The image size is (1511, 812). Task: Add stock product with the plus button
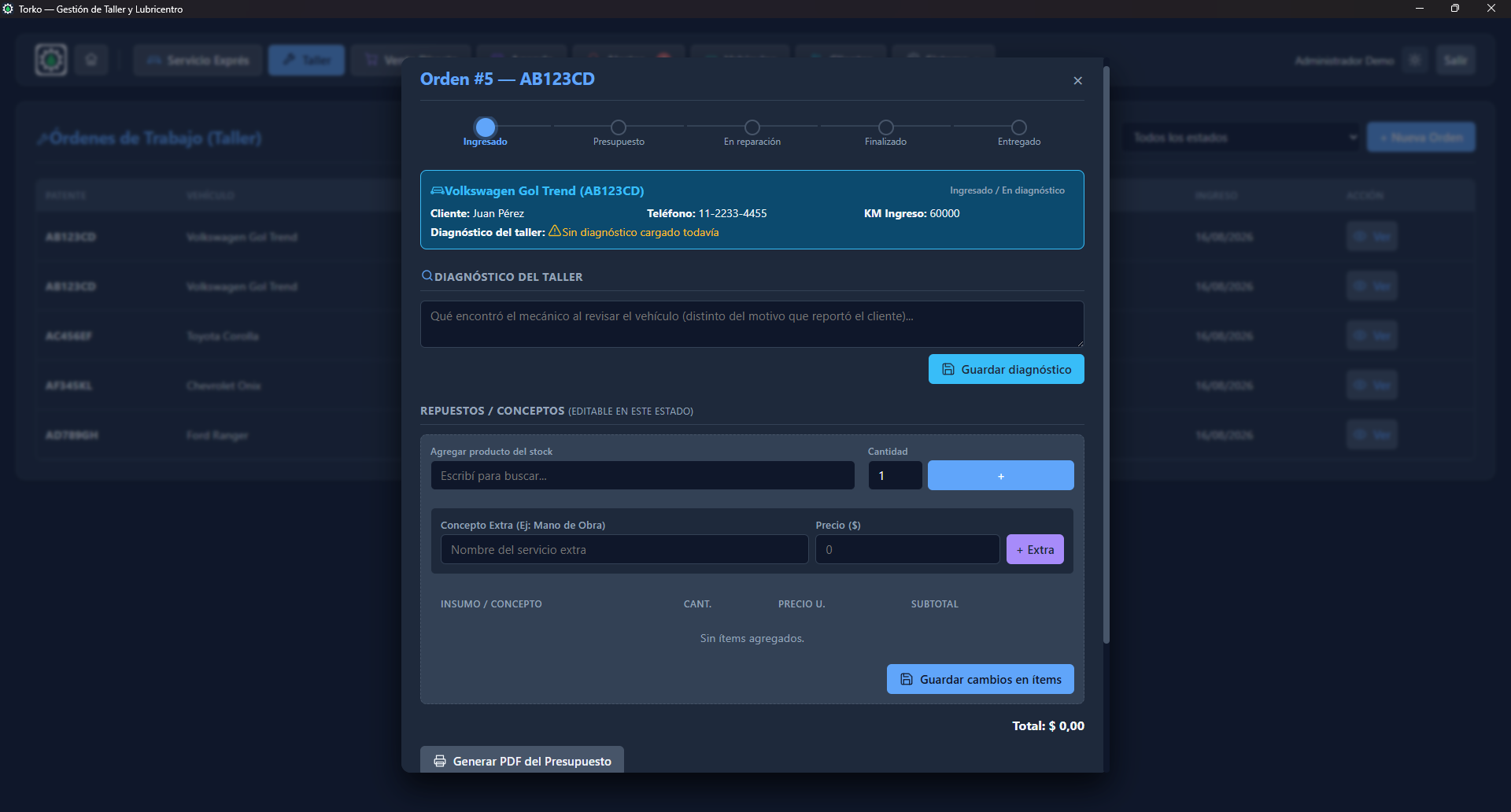tap(1001, 475)
